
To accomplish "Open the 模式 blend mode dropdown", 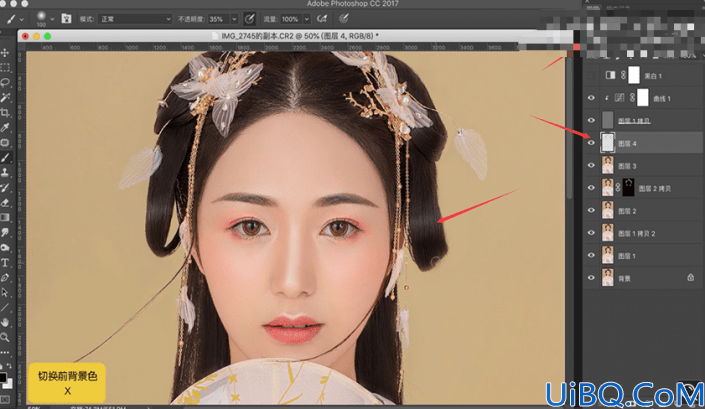I will pyautogui.click(x=135, y=19).
